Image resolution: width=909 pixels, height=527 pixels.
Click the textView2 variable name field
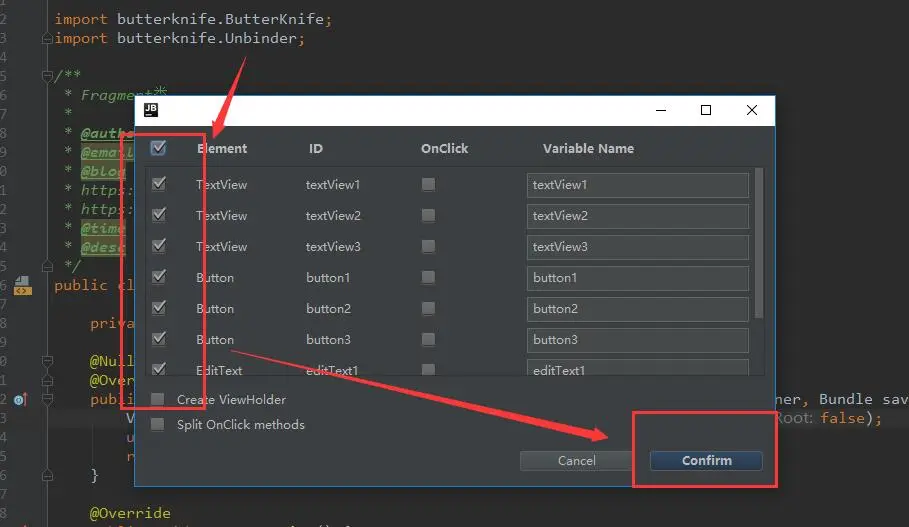[638, 216]
